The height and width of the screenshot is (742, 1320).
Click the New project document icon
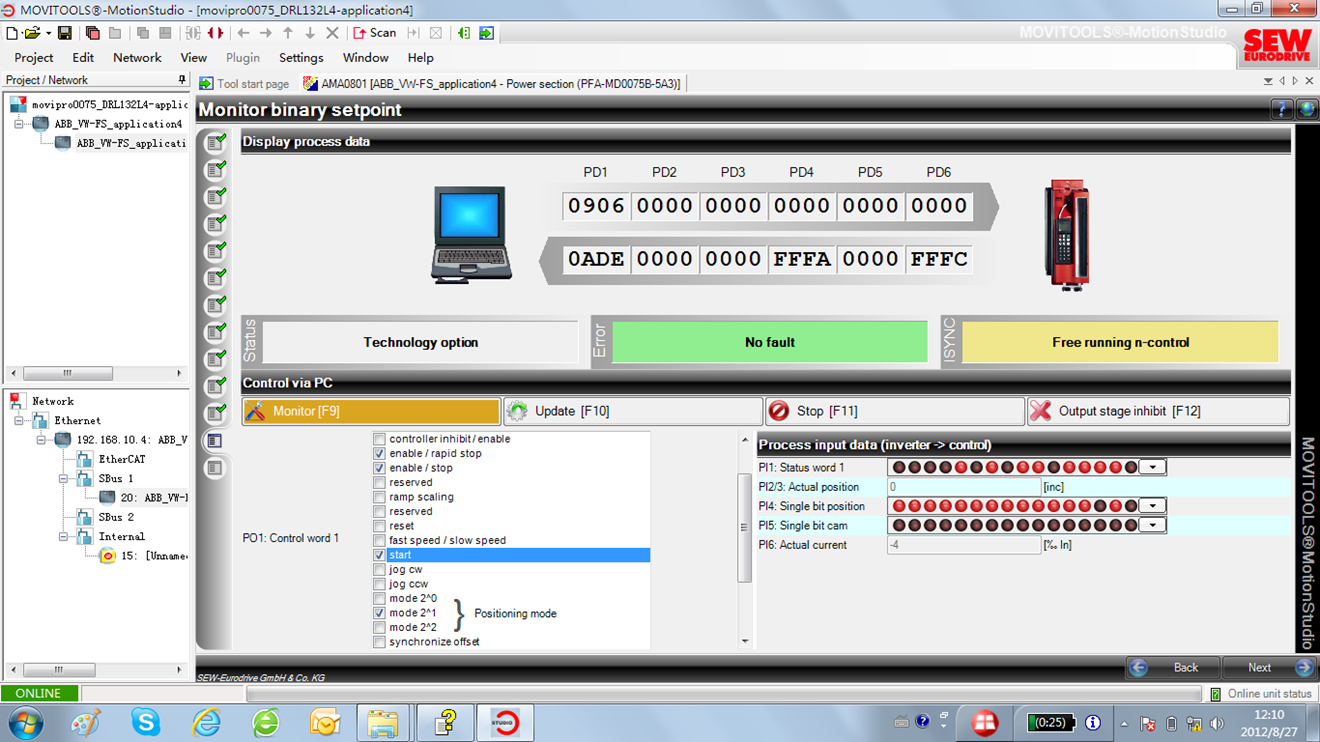pyautogui.click(x=11, y=33)
